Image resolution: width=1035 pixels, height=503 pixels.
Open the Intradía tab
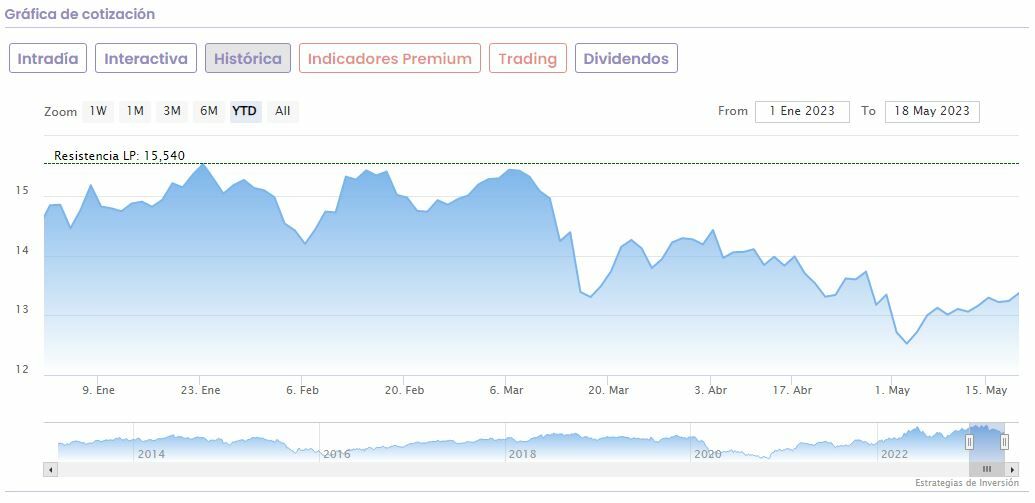click(x=48, y=58)
